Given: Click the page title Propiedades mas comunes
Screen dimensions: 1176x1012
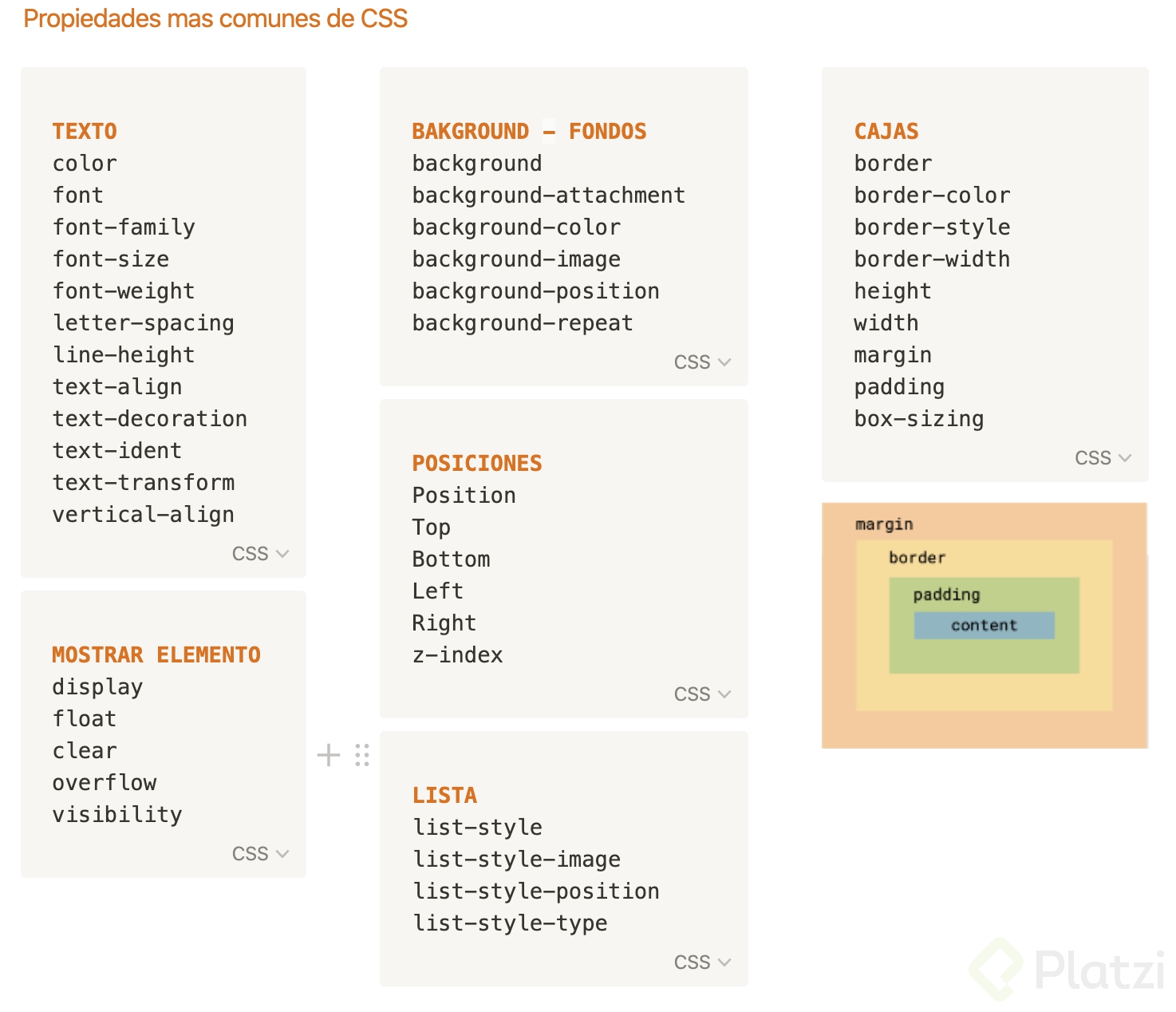Looking at the screenshot, I should (215, 18).
